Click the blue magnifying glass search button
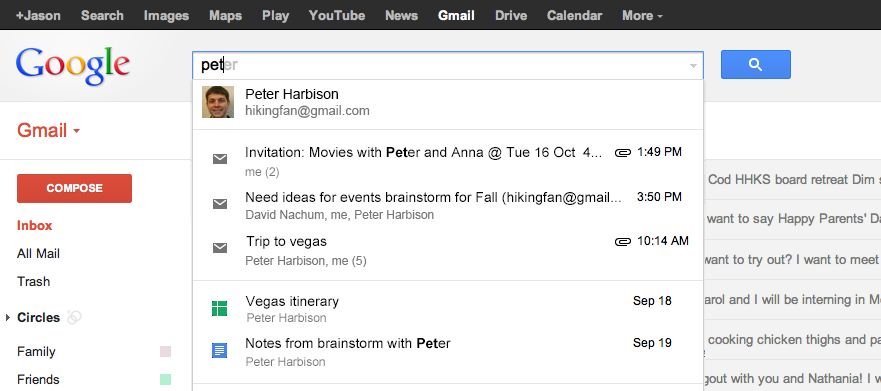 pyautogui.click(x=756, y=65)
